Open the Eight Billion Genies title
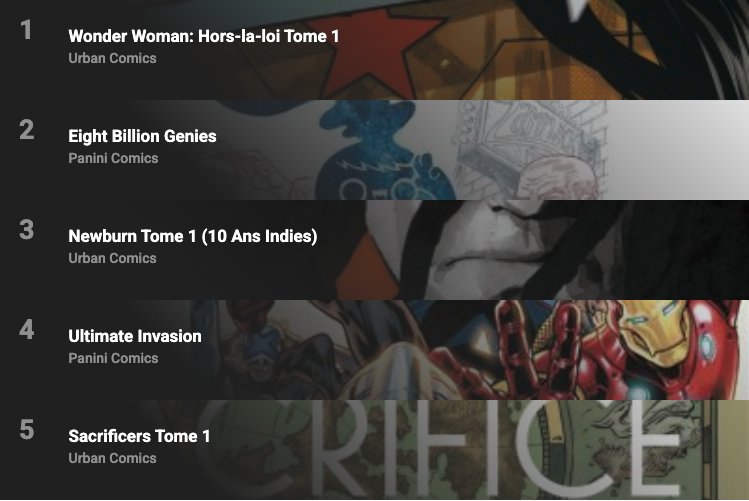The width and height of the screenshot is (749, 501). (142, 137)
